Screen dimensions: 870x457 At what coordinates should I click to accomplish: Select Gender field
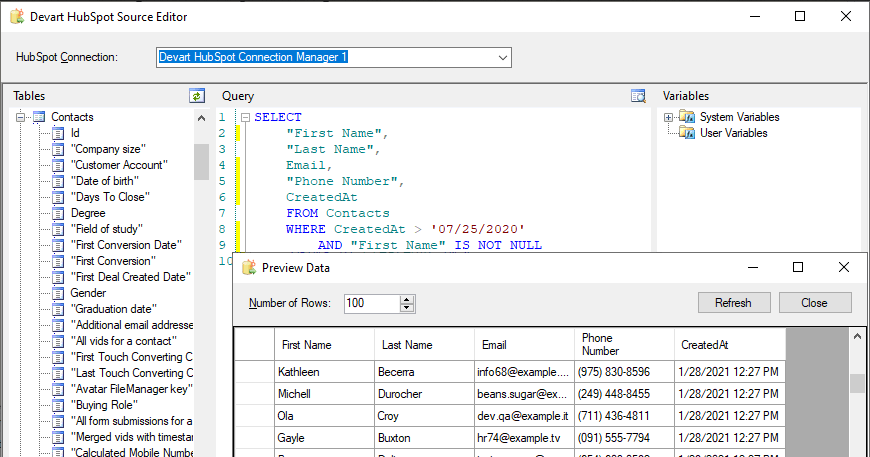88,293
